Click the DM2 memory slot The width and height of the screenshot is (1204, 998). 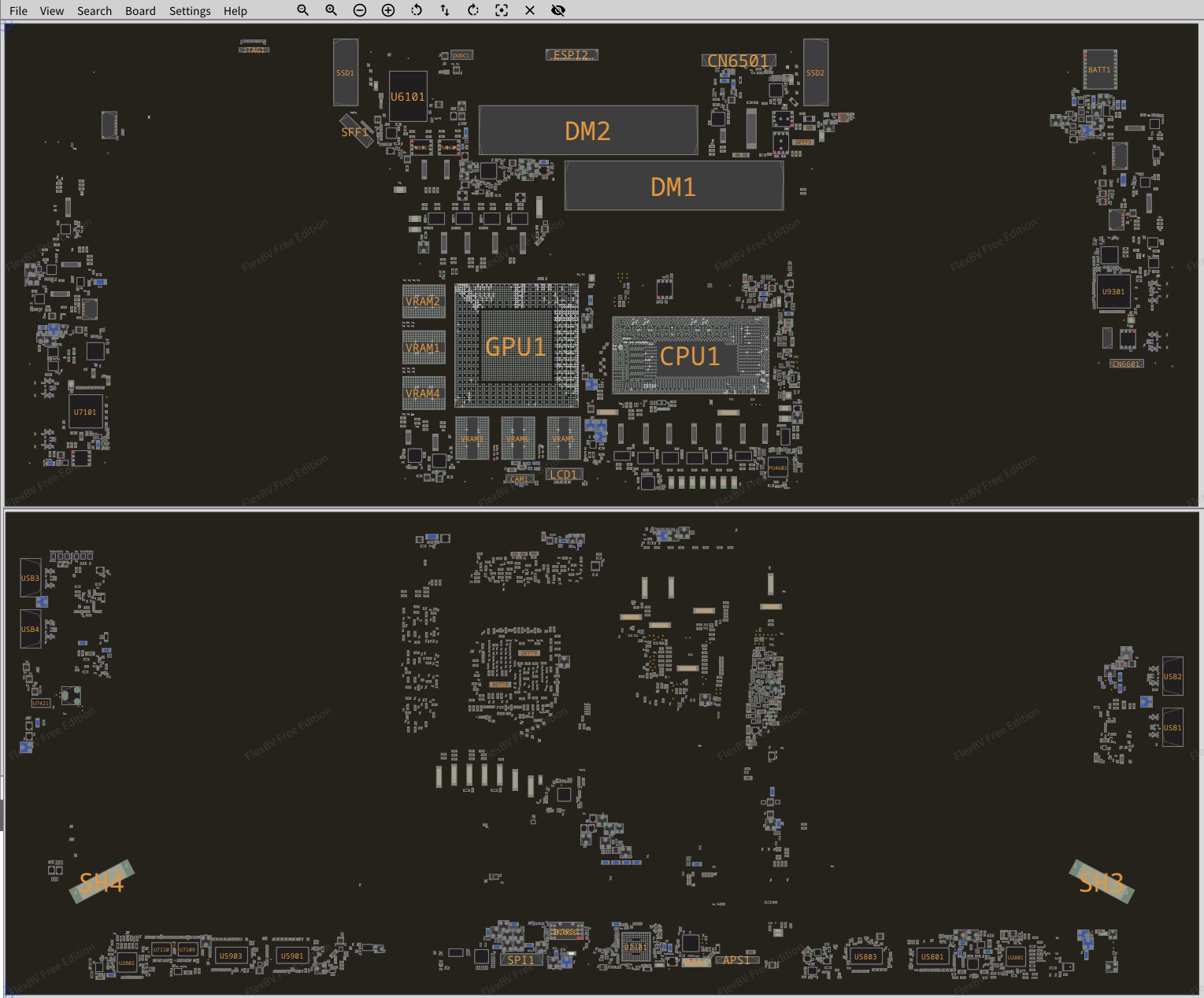[x=587, y=131]
